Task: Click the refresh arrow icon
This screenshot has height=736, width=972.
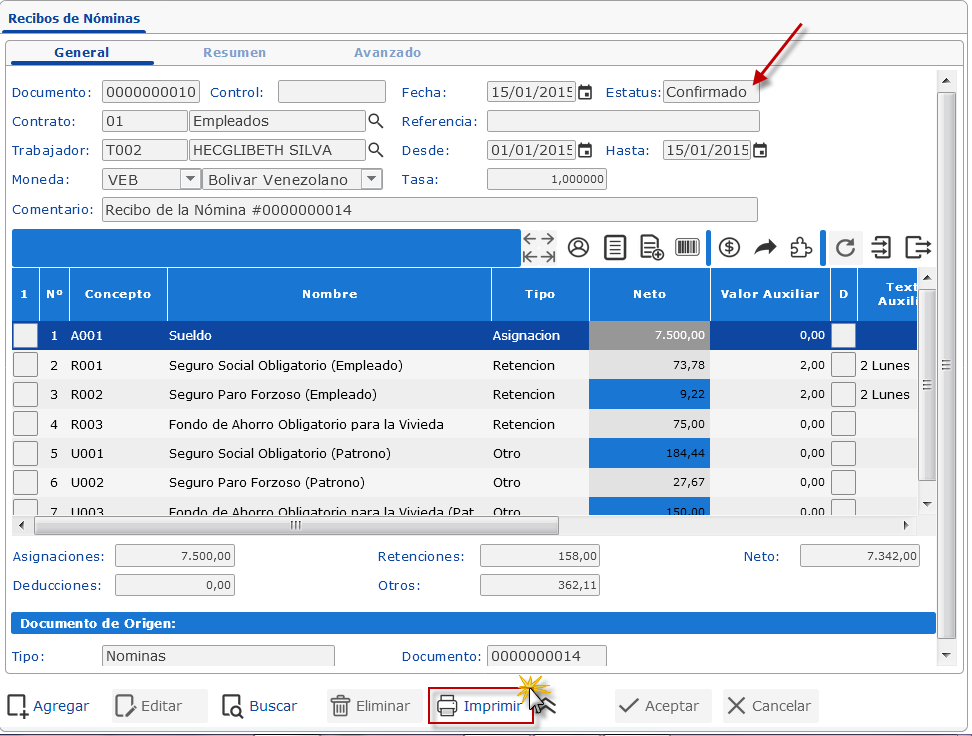Action: pos(845,248)
